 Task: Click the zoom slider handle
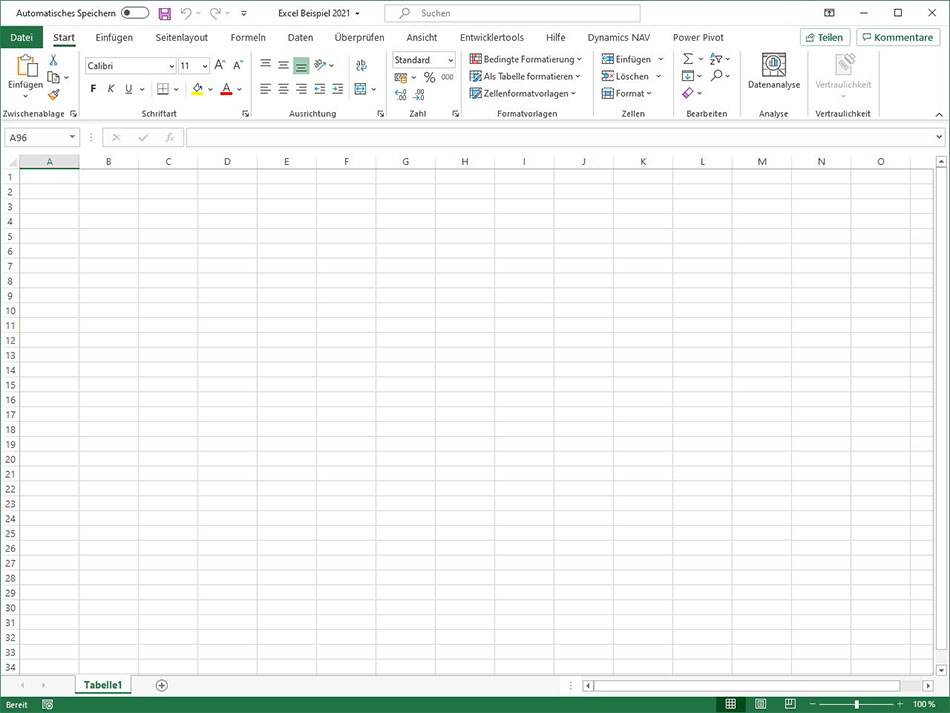pyautogui.click(x=857, y=704)
